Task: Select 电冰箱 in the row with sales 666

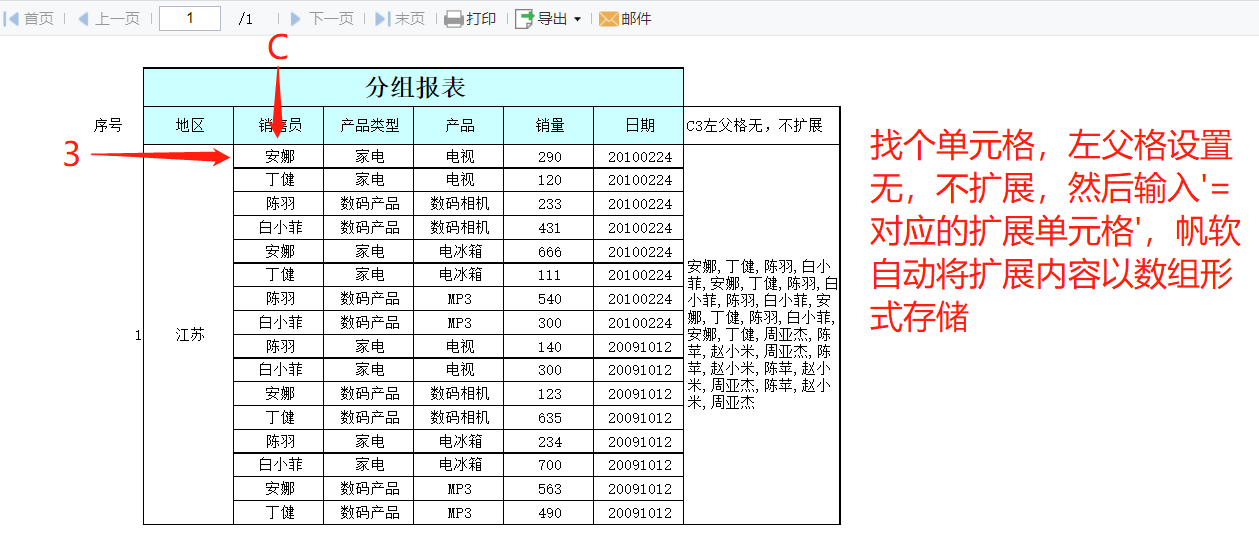Action: pyautogui.click(x=459, y=251)
